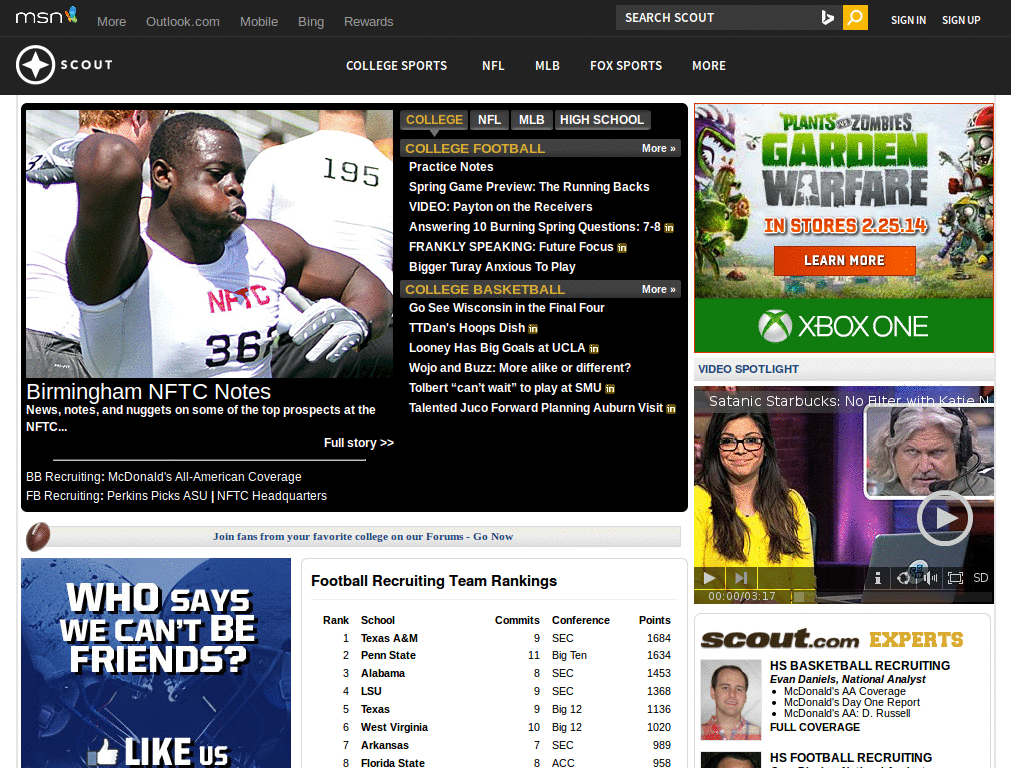Screen dimensions: 1024x768
Task: Expand the More menu in MSN top bar
Action: point(112,22)
